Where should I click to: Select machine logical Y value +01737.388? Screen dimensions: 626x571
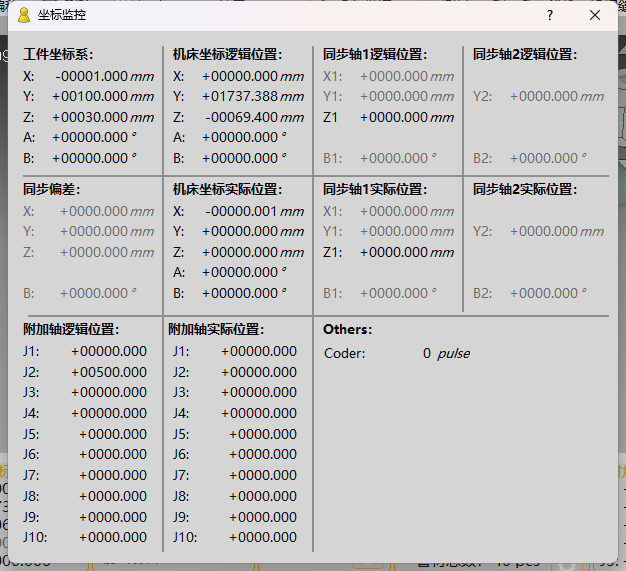point(239,96)
